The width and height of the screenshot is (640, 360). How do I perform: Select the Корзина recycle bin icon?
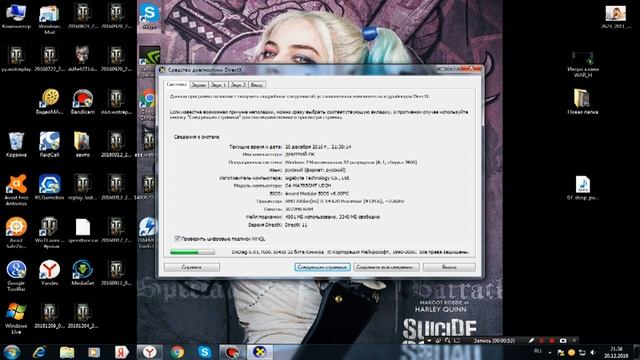(x=16, y=144)
